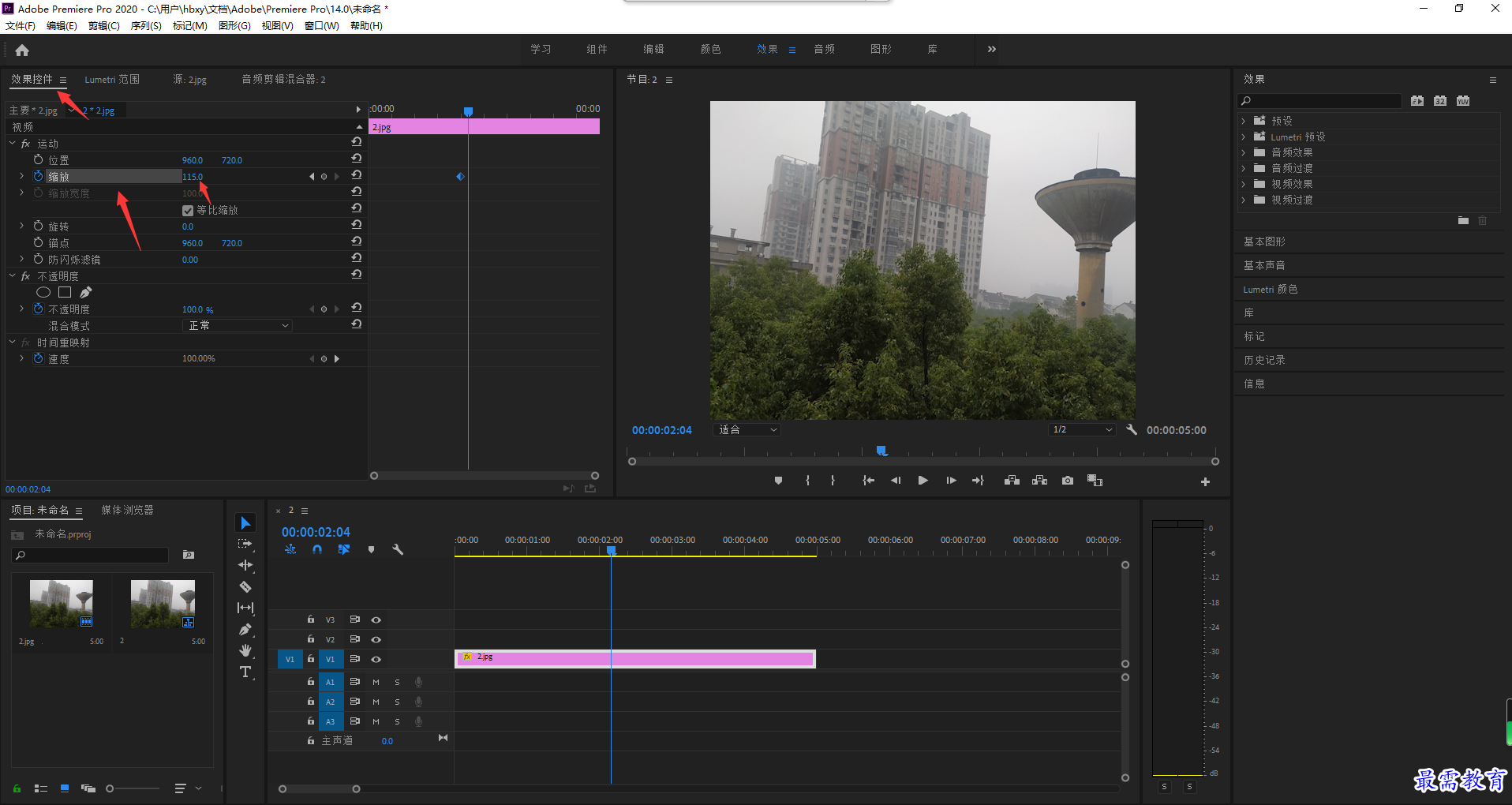
Task: Click Go to Out point button
Action: coord(978,481)
